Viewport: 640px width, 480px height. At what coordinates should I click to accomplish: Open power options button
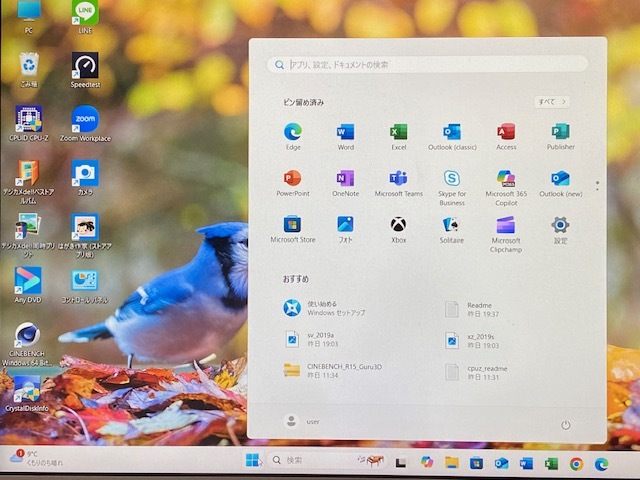[565, 425]
